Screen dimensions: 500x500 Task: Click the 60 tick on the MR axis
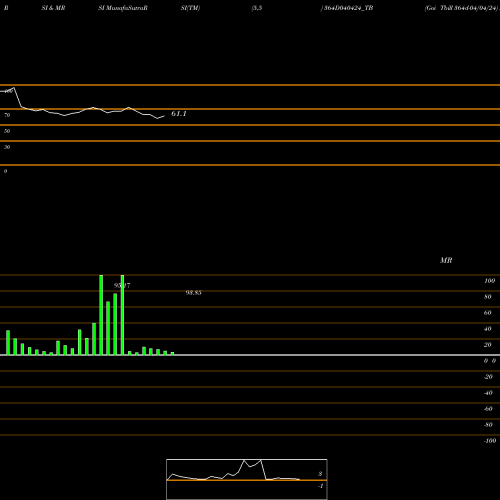click(x=488, y=313)
